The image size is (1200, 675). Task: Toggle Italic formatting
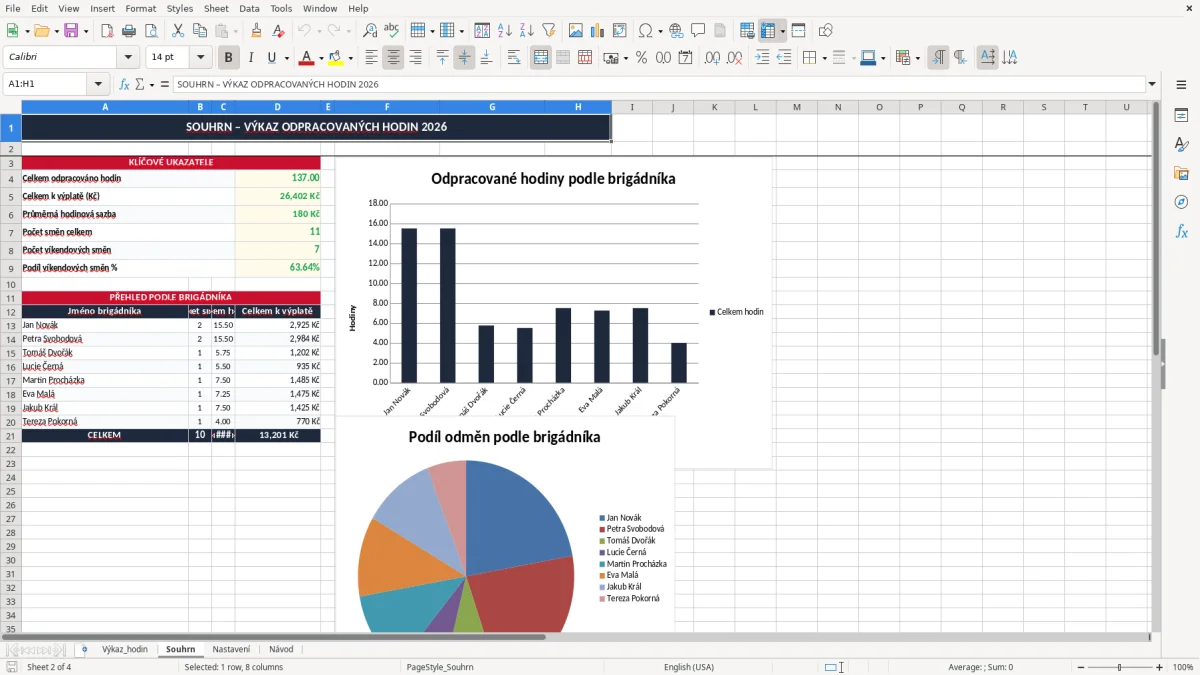pos(250,58)
